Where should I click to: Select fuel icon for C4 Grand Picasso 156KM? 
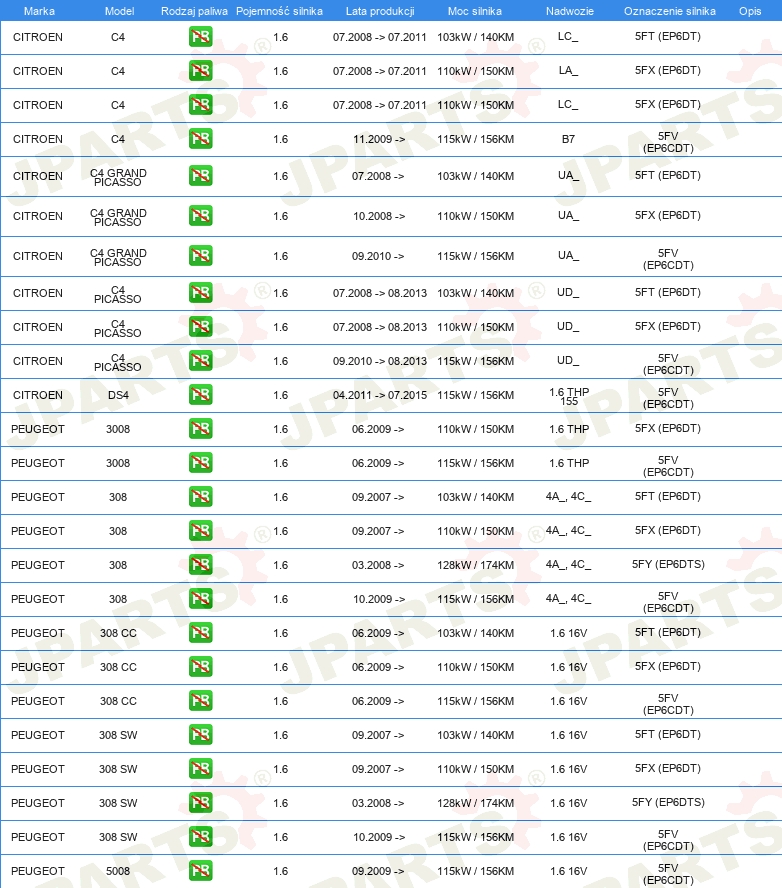(x=200, y=255)
